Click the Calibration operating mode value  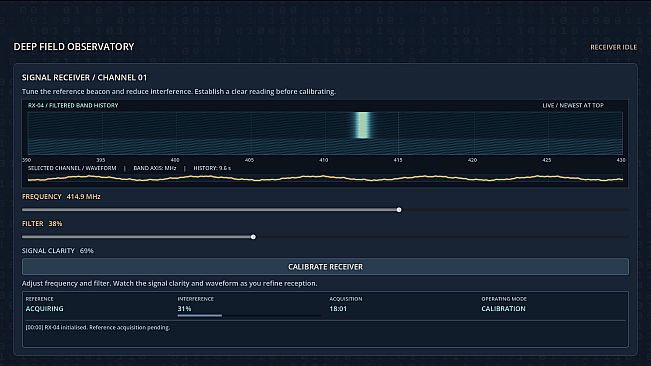pos(503,309)
